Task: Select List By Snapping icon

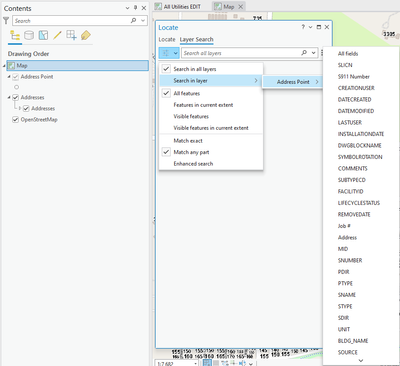Action: tap(71, 35)
